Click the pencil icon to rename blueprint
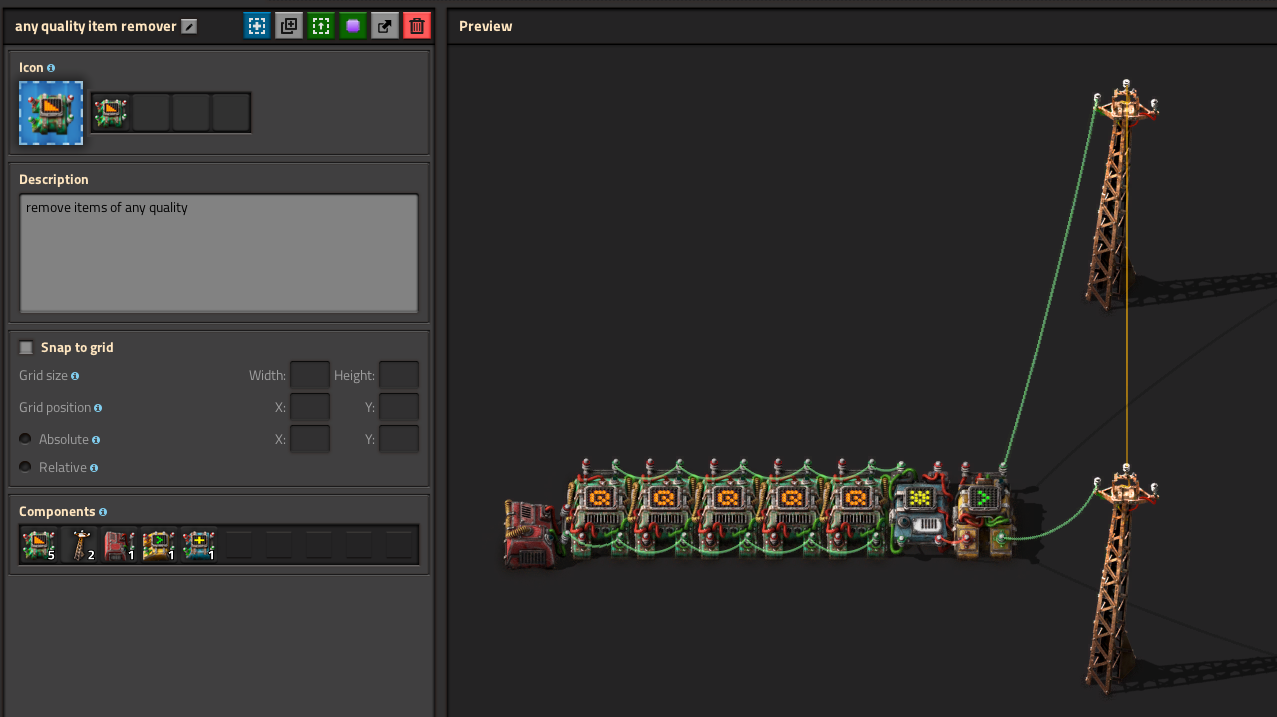 coord(189,27)
